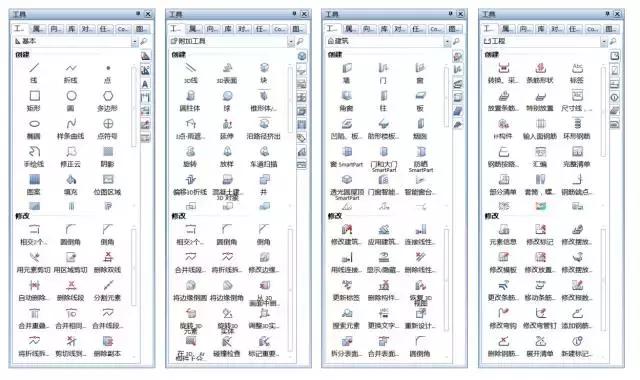Choose the 手绘线 freehand line tool
The height and width of the screenshot is (380, 640).
(x=34, y=157)
